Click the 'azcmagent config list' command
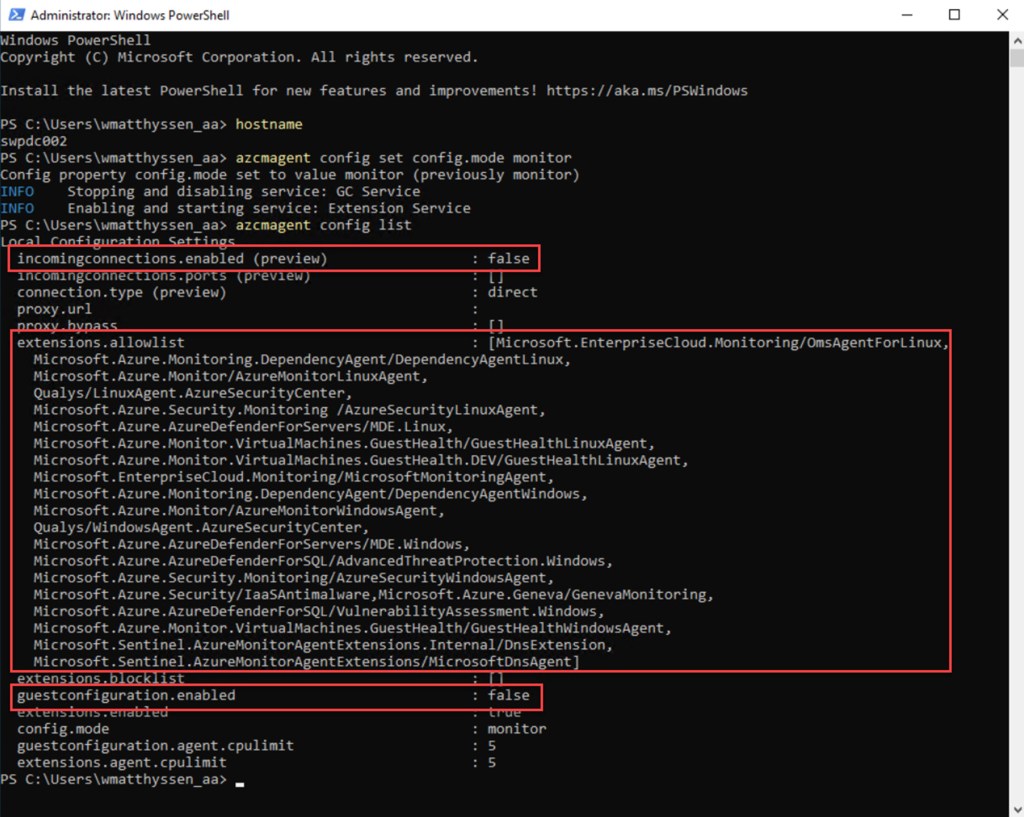The width and height of the screenshot is (1024, 817). point(323,225)
